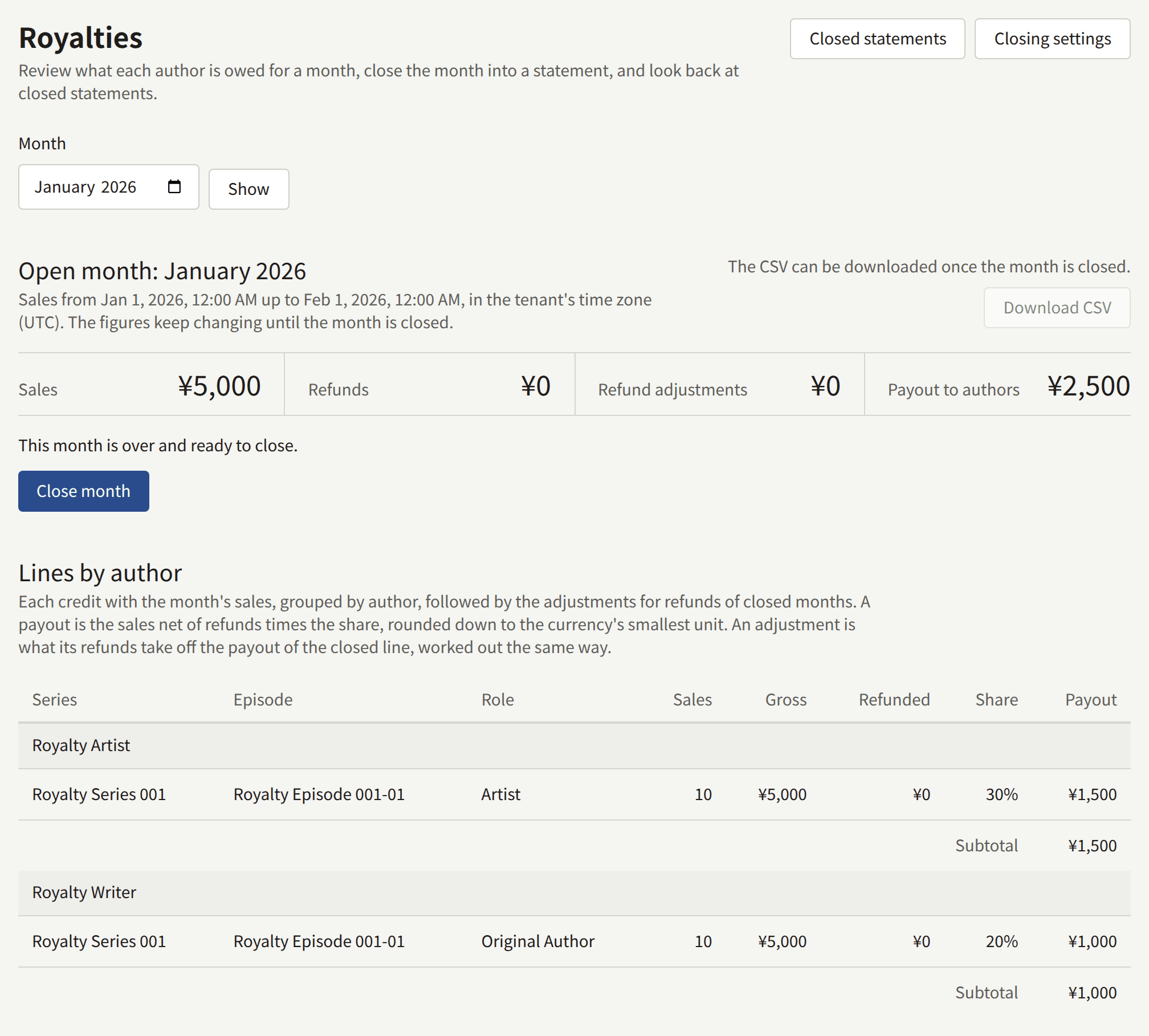Select the Payout to authors ¥2,500 value
The width and height of the screenshot is (1149, 1036).
point(1089,386)
